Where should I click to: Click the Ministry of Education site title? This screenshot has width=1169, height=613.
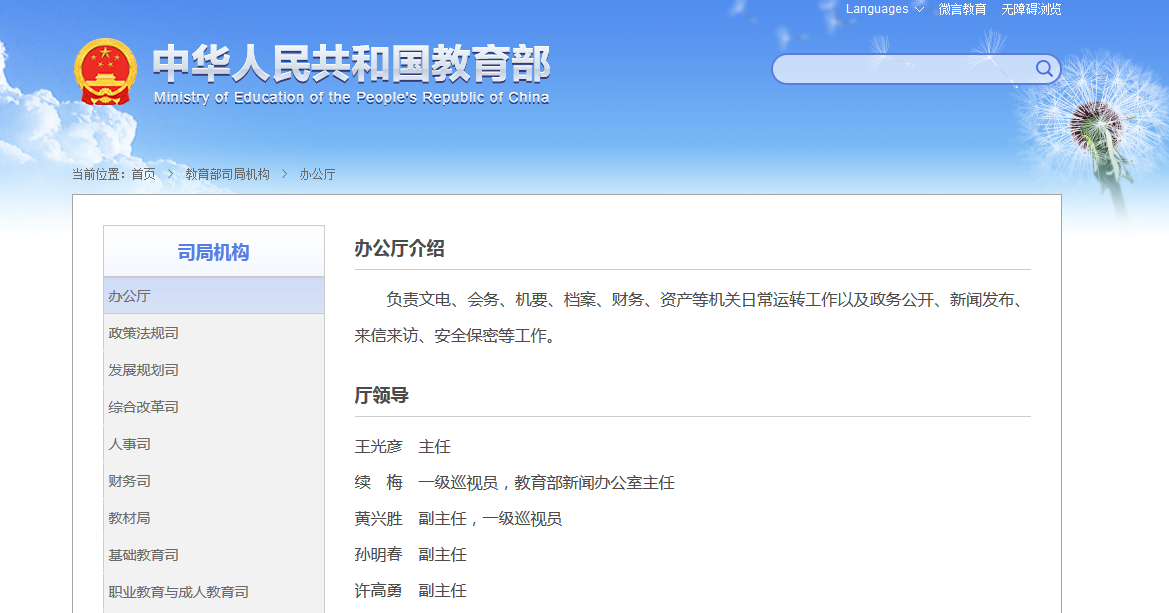(x=351, y=74)
